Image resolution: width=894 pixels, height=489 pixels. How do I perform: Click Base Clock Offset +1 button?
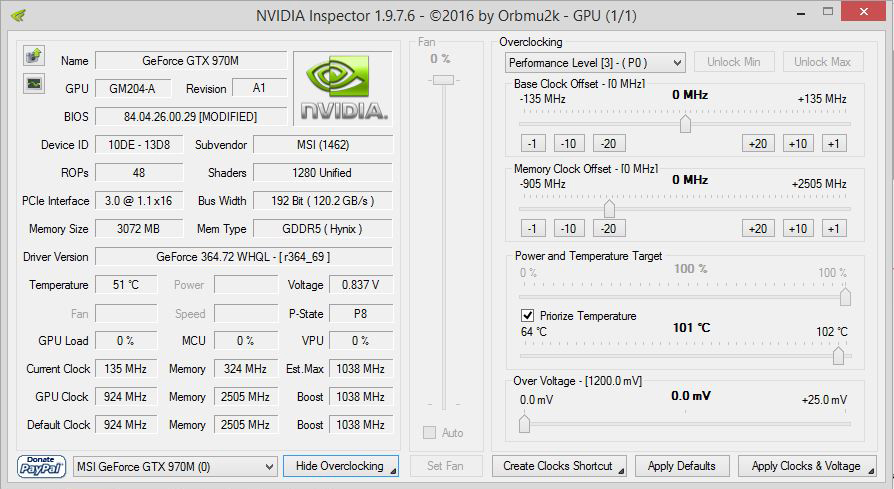[x=834, y=144]
